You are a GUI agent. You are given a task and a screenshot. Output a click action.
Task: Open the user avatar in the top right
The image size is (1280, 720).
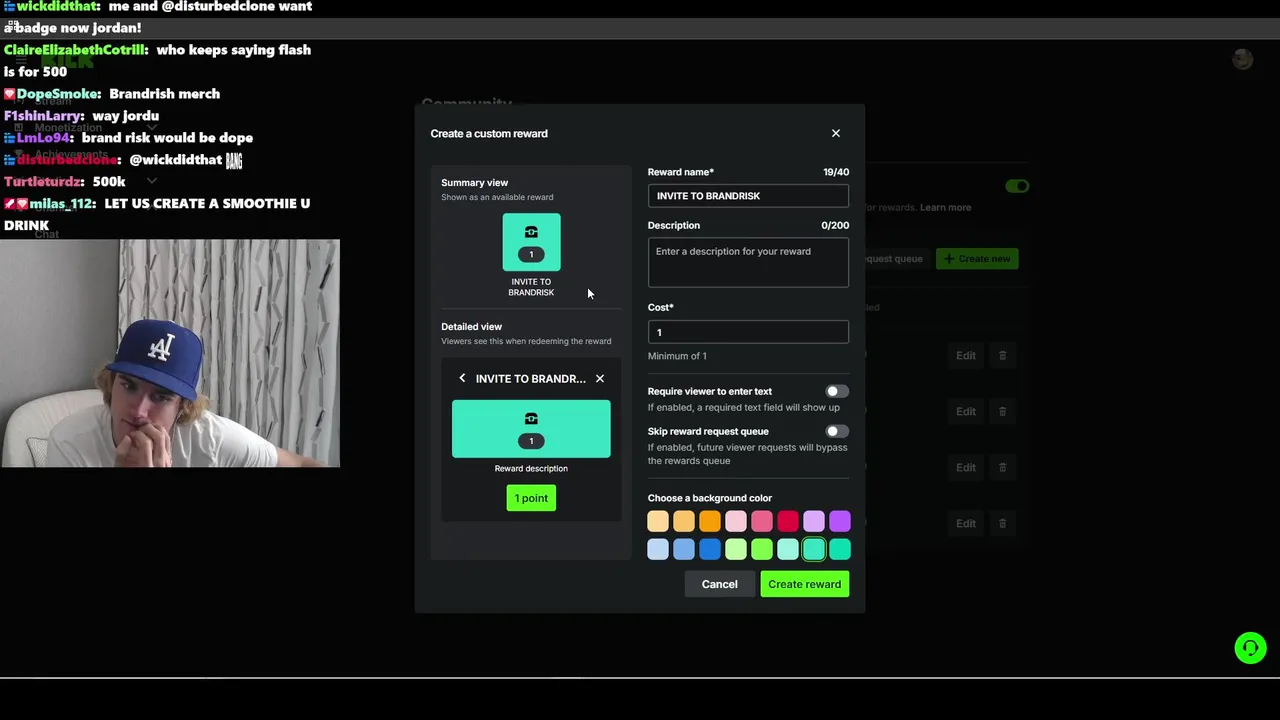1242,60
